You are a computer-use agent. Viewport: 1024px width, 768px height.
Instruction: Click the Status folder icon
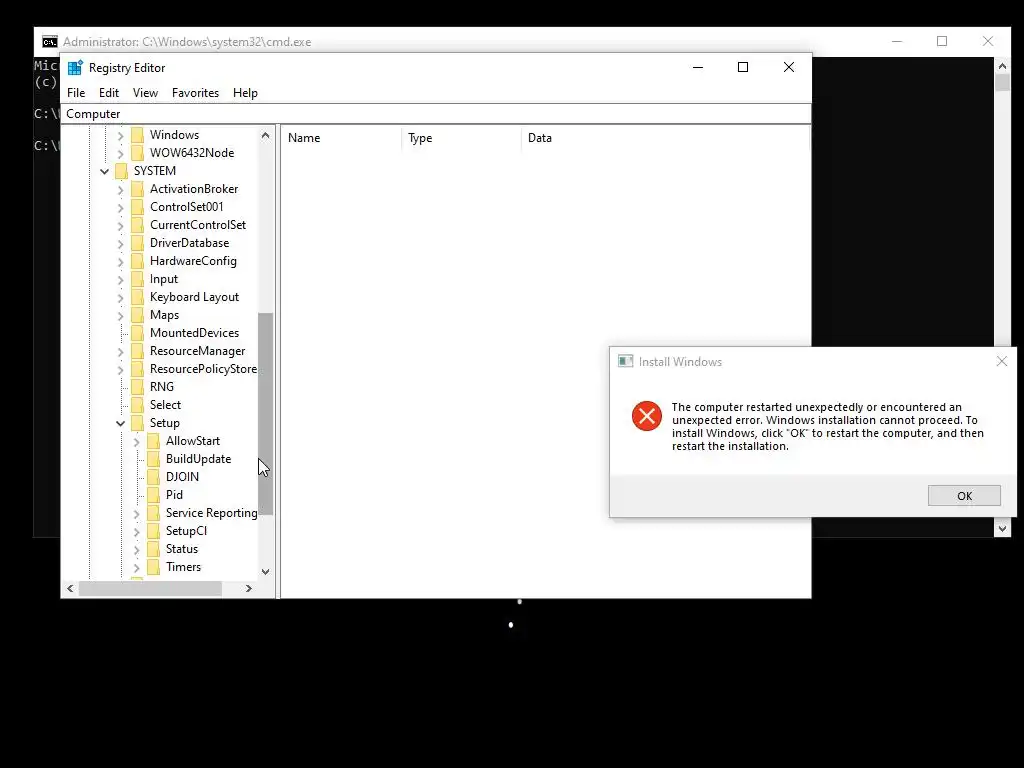pyautogui.click(x=153, y=549)
